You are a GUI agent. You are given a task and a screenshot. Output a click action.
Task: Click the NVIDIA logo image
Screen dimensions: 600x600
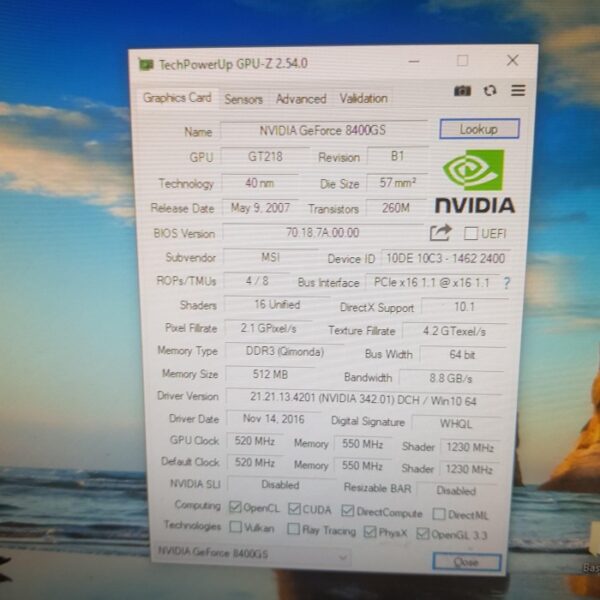[474, 181]
